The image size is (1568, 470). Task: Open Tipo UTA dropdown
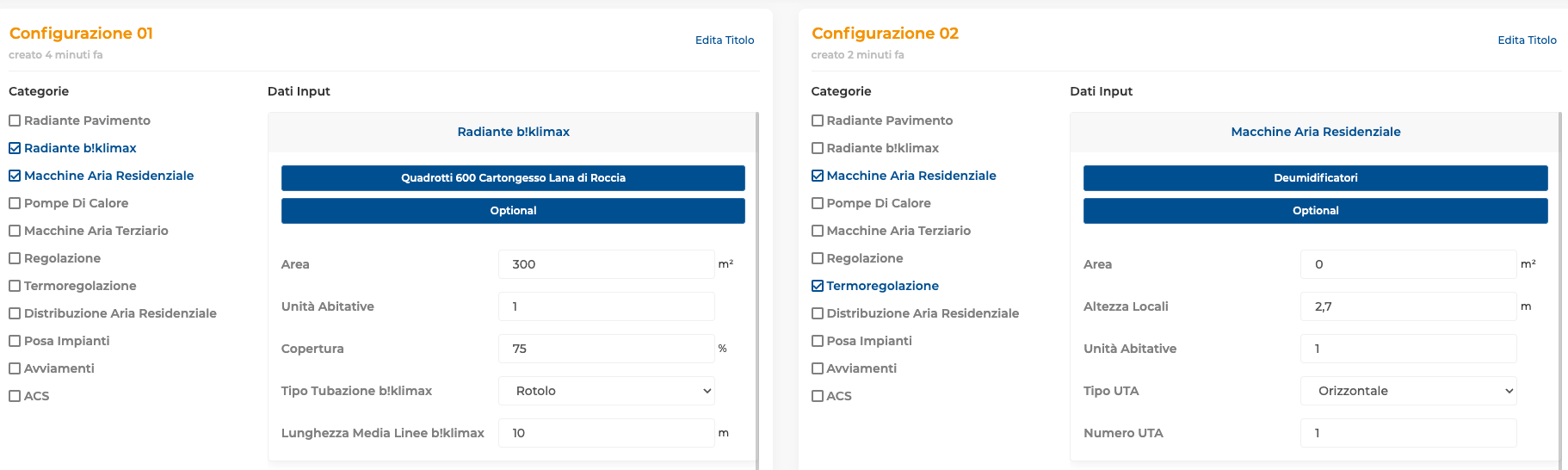pos(1409,391)
